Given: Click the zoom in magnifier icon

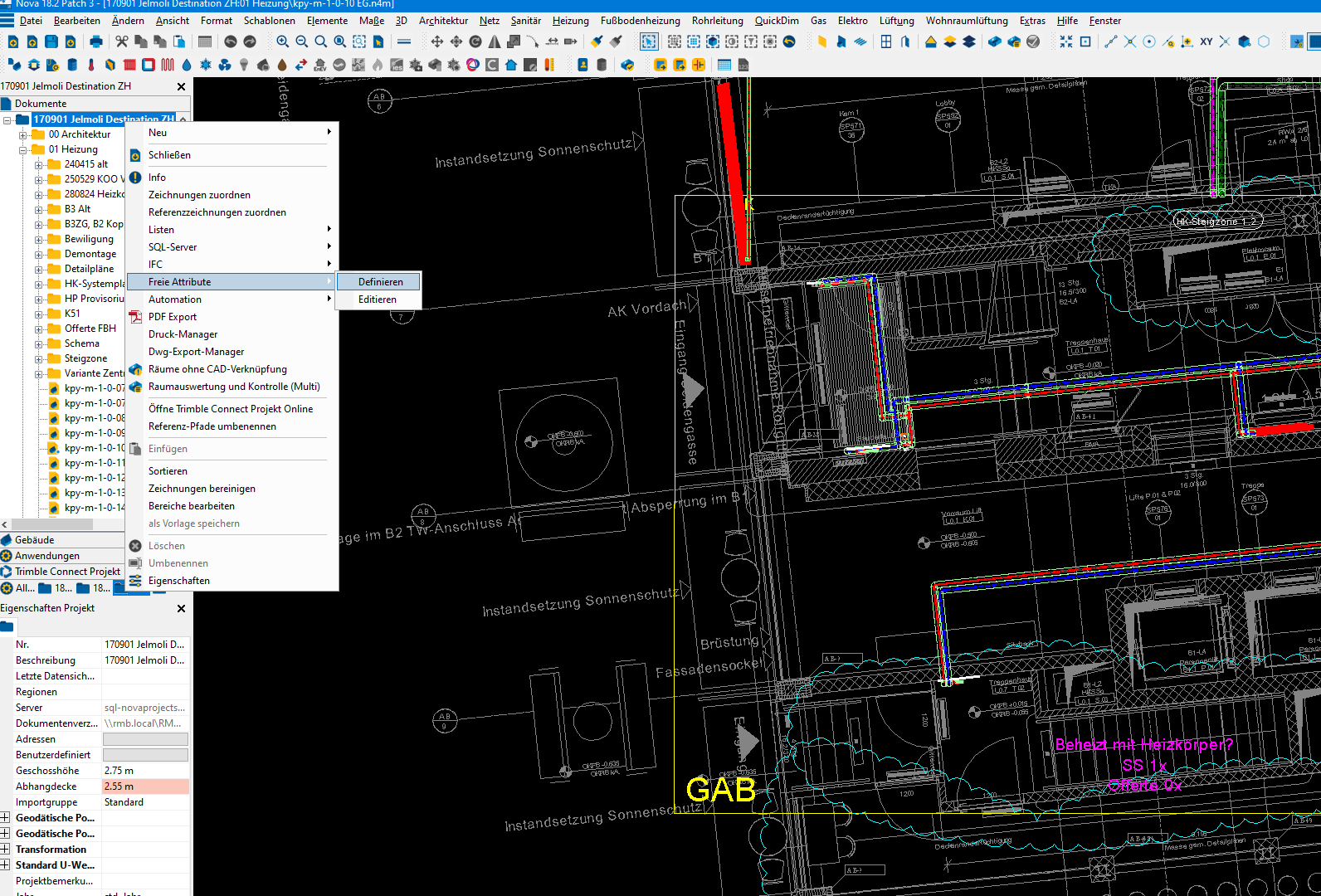Looking at the screenshot, I should click(283, 41).
